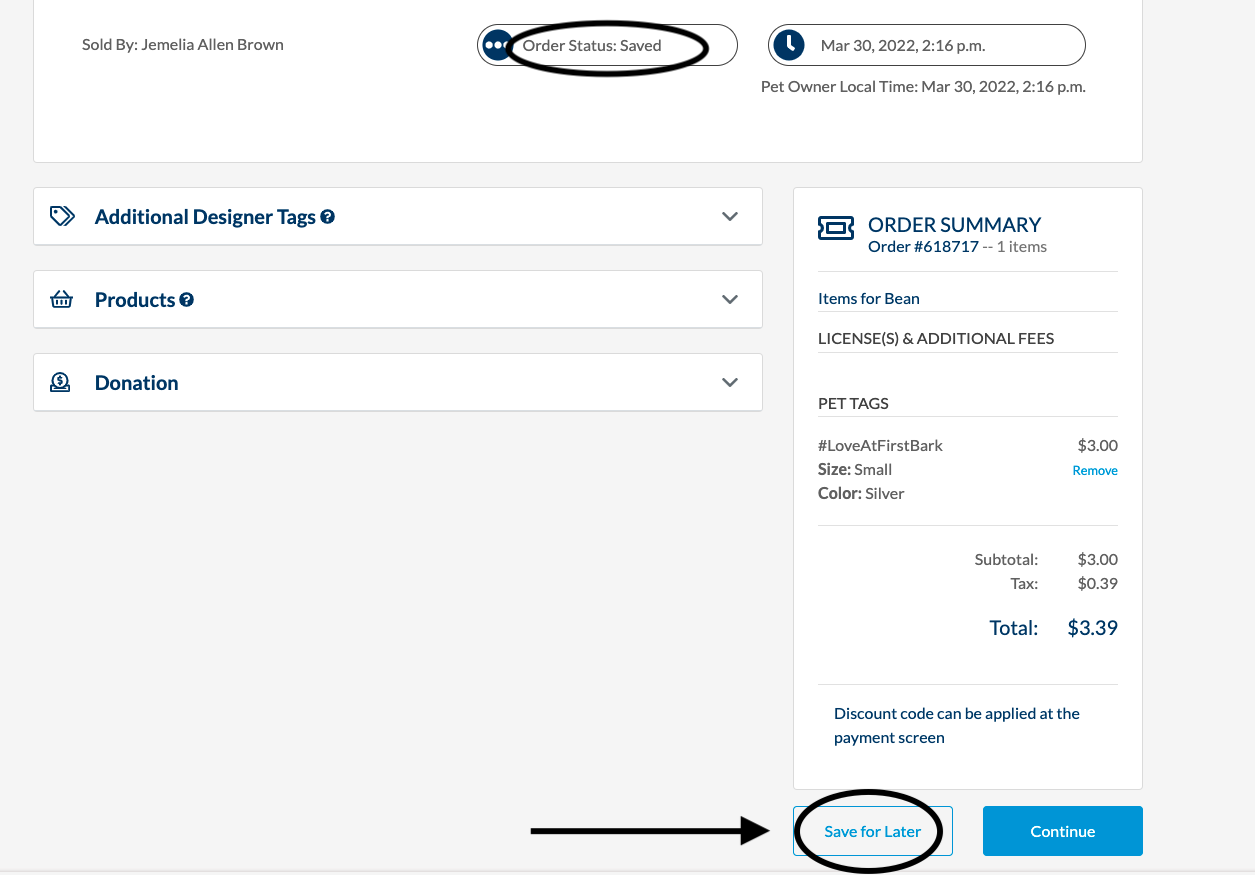Click Sold By: Jemelia Allen Brown text
The width and height of the screenshot is (1255, 875).
[183, 44]
